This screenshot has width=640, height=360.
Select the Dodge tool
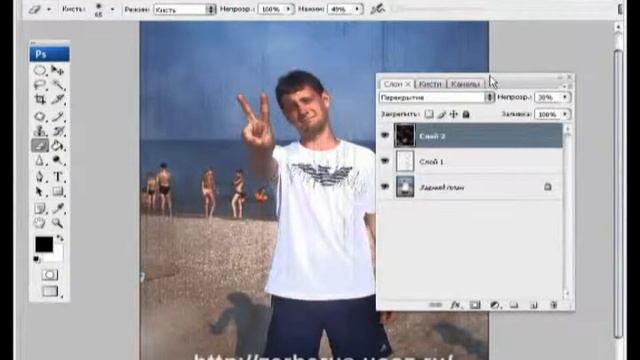[x=58, y=160]
